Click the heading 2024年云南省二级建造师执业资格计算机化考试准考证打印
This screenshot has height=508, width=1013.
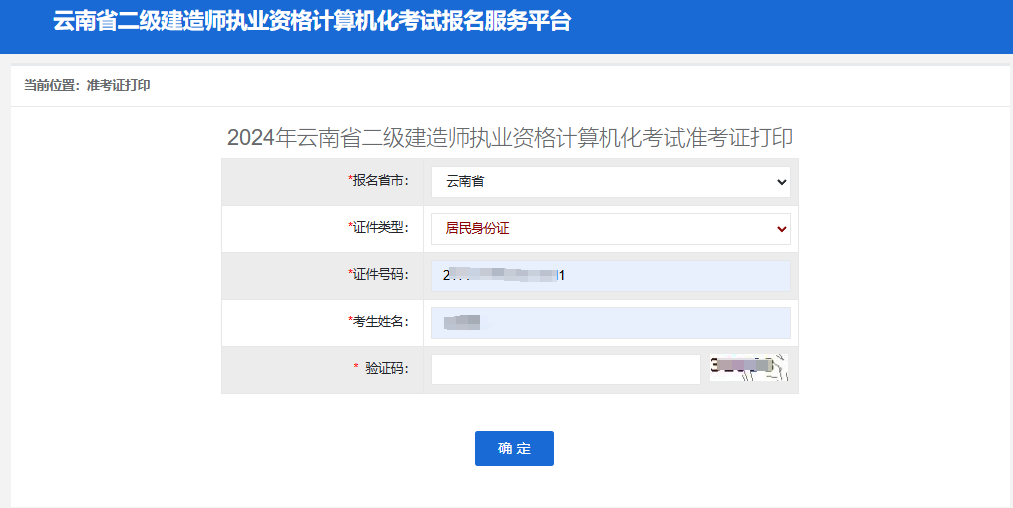(510, 138)
